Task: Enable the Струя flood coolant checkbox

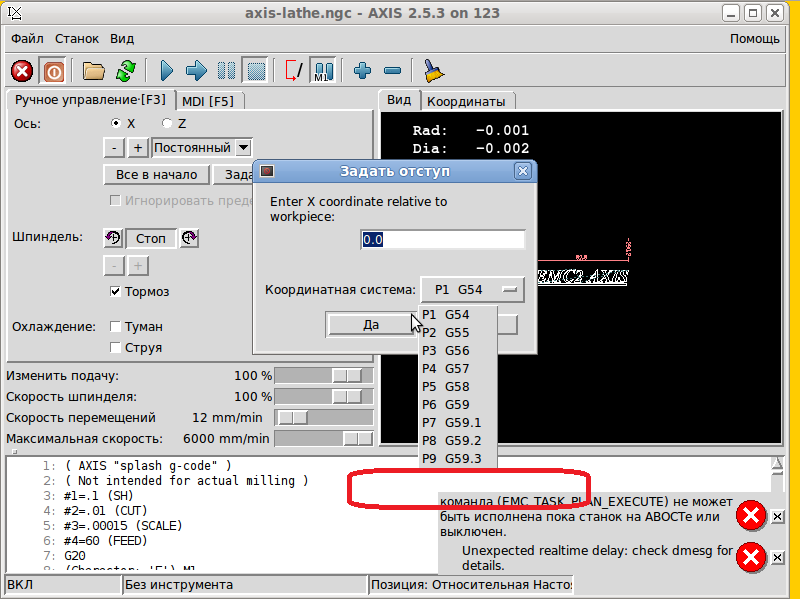Action: pyautogui.click(x=115, y=347)
